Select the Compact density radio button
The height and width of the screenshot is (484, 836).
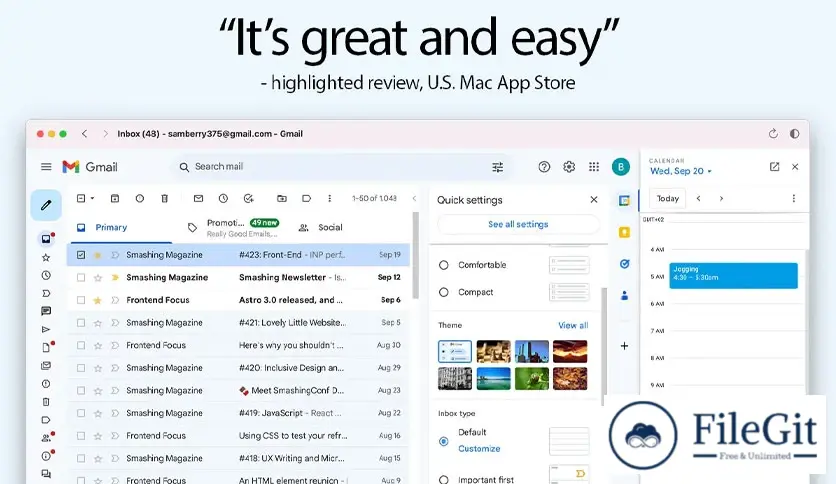[x=444, y=292]
